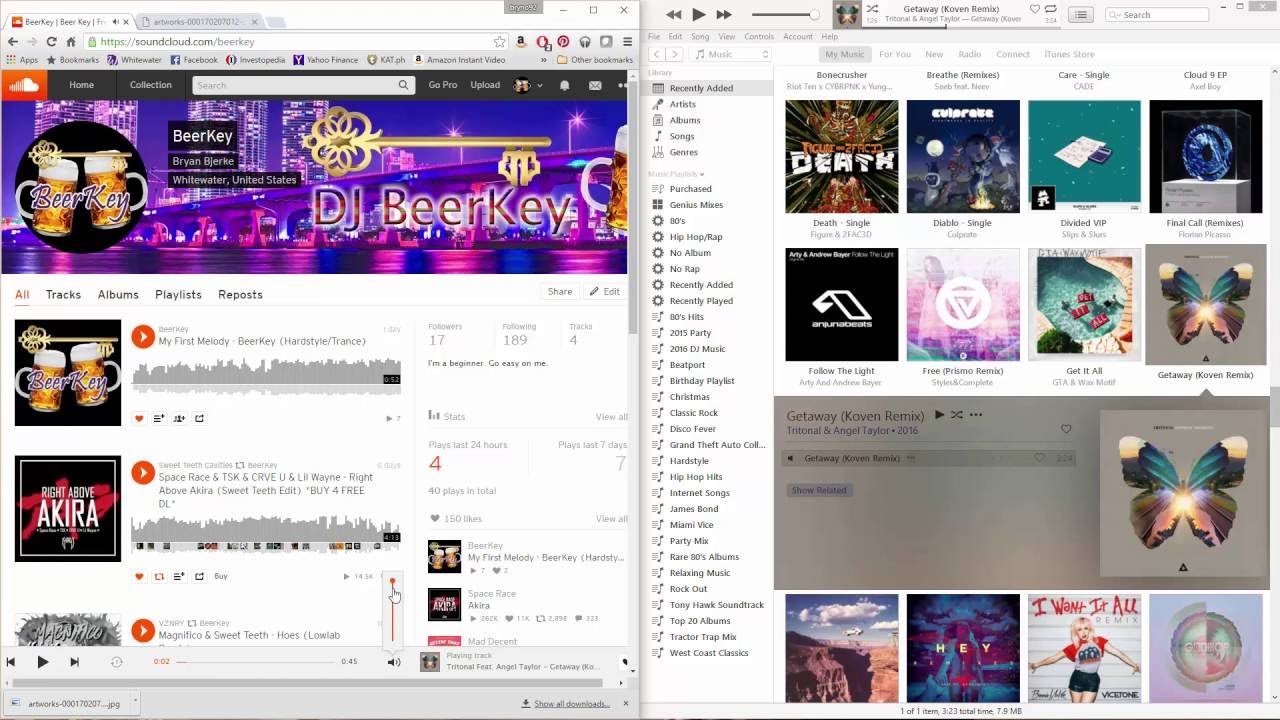The width and height of the screenshot is (1280, 720).
Task: Open the Hardstyle playlist in iTunes
Action: (x=689, y=461)
